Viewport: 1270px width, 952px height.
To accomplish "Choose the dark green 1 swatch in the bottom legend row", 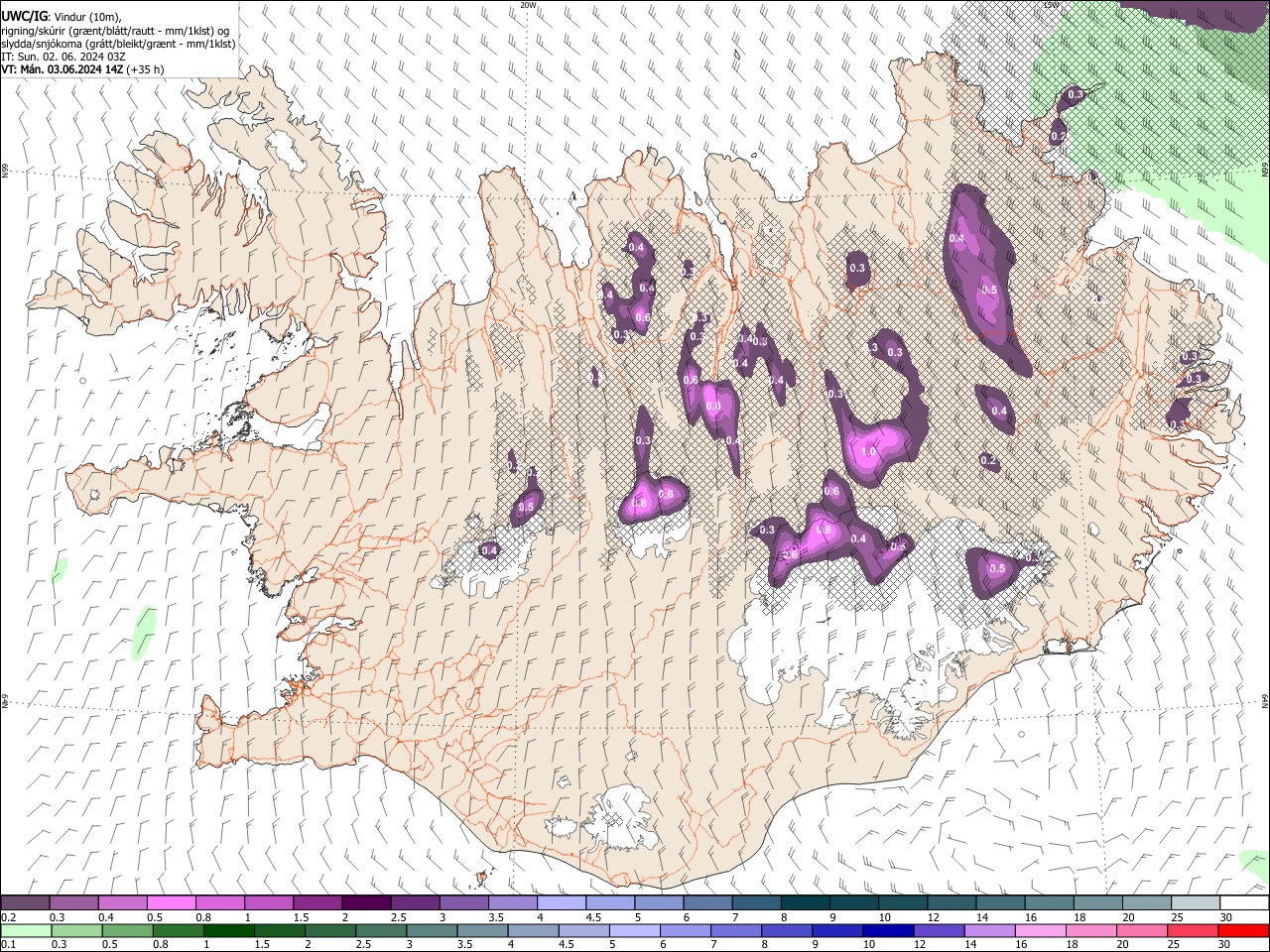I will click(230, 931).
